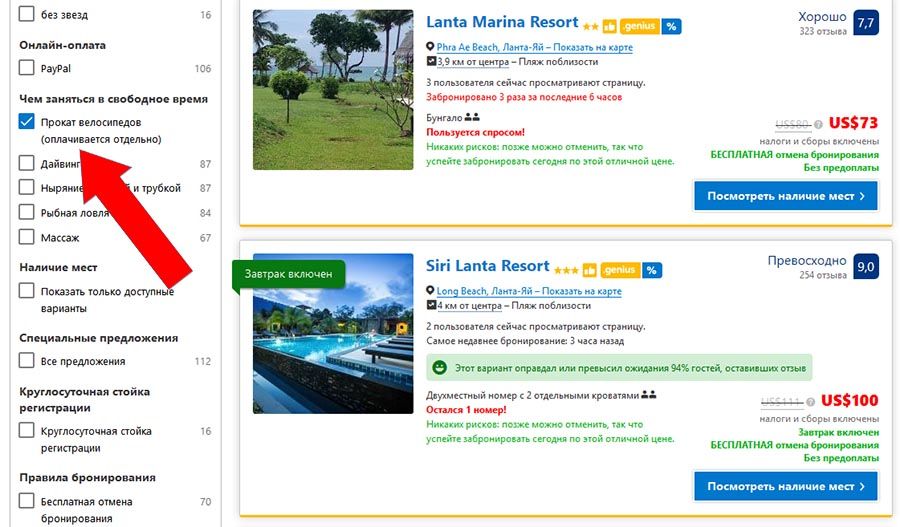This screenshot has width=900, height=527.
Task: Enable Показать только доступные варианты
Action: pos(27,291)
